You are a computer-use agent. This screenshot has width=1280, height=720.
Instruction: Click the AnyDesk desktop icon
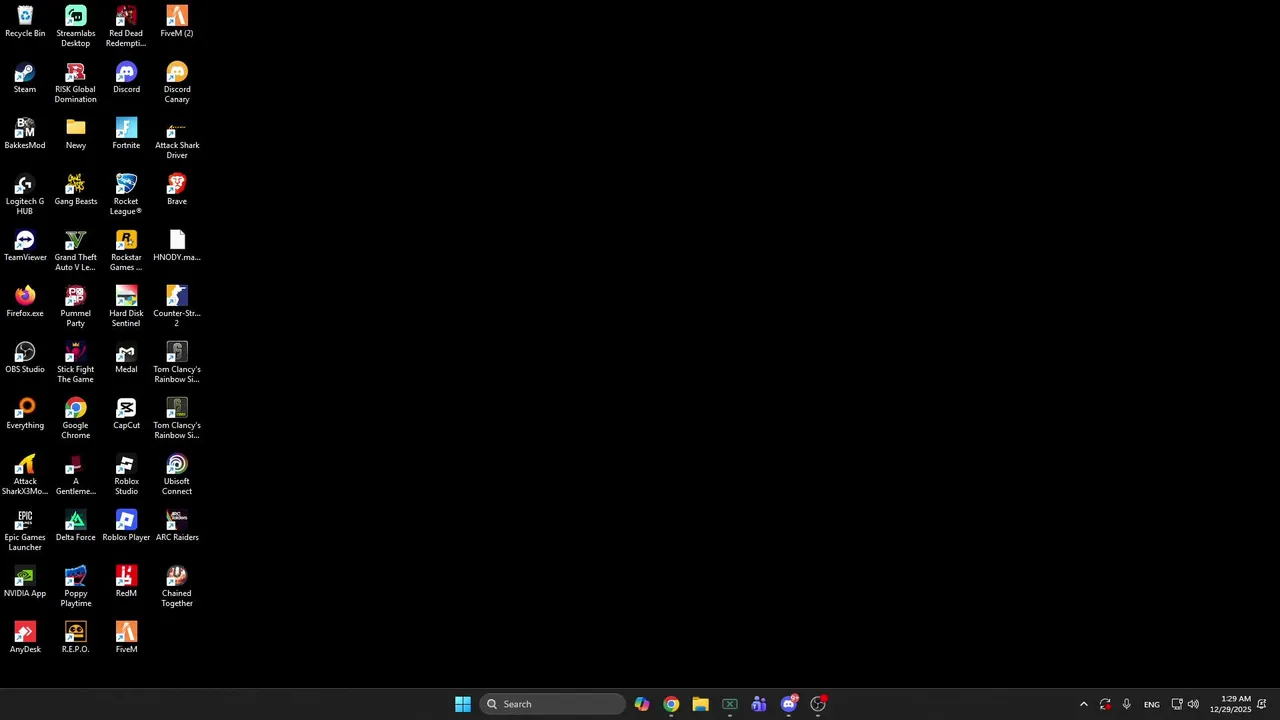pos(25,638)
